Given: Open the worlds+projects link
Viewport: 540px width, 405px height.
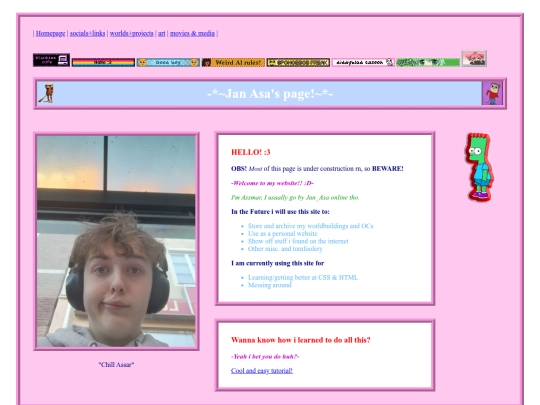Looking at the screenshot, I should [x=132, y=33].
